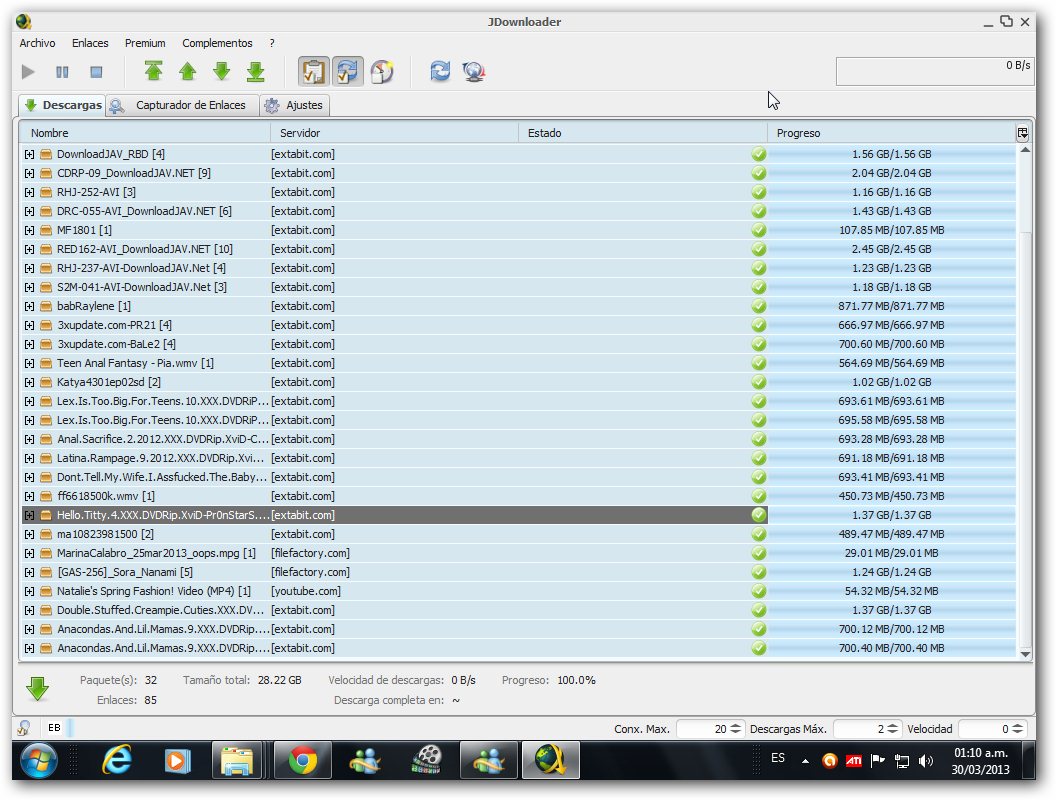Expand the babRaylene package
The width and height of the screenshot is (1056, 800).
[30, 306]
